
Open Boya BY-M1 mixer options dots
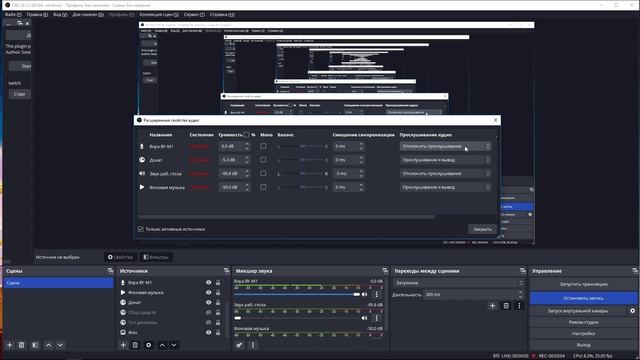click(376, 294)
